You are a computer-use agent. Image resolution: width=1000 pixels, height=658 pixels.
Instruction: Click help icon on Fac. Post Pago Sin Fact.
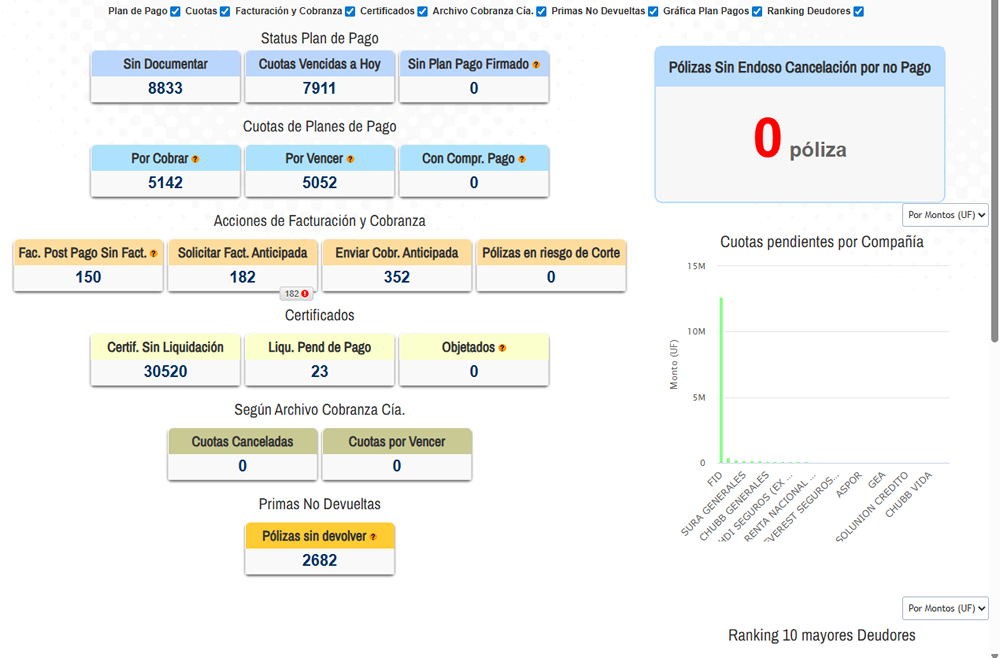153,254
